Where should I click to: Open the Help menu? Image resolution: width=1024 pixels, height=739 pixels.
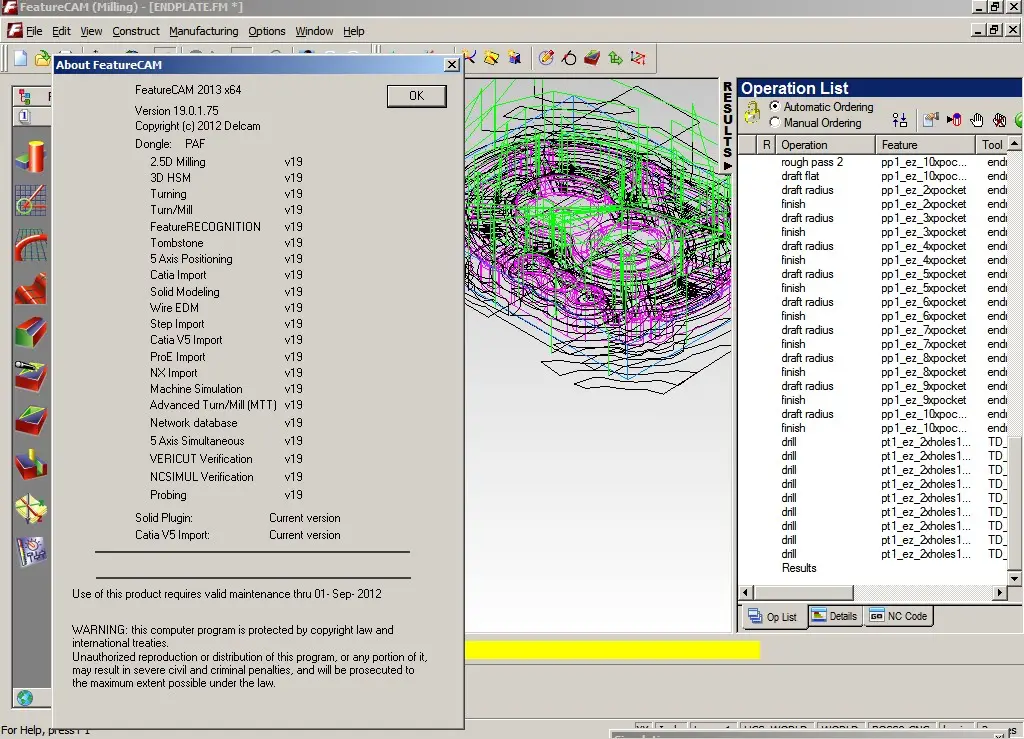click(353, 31)
